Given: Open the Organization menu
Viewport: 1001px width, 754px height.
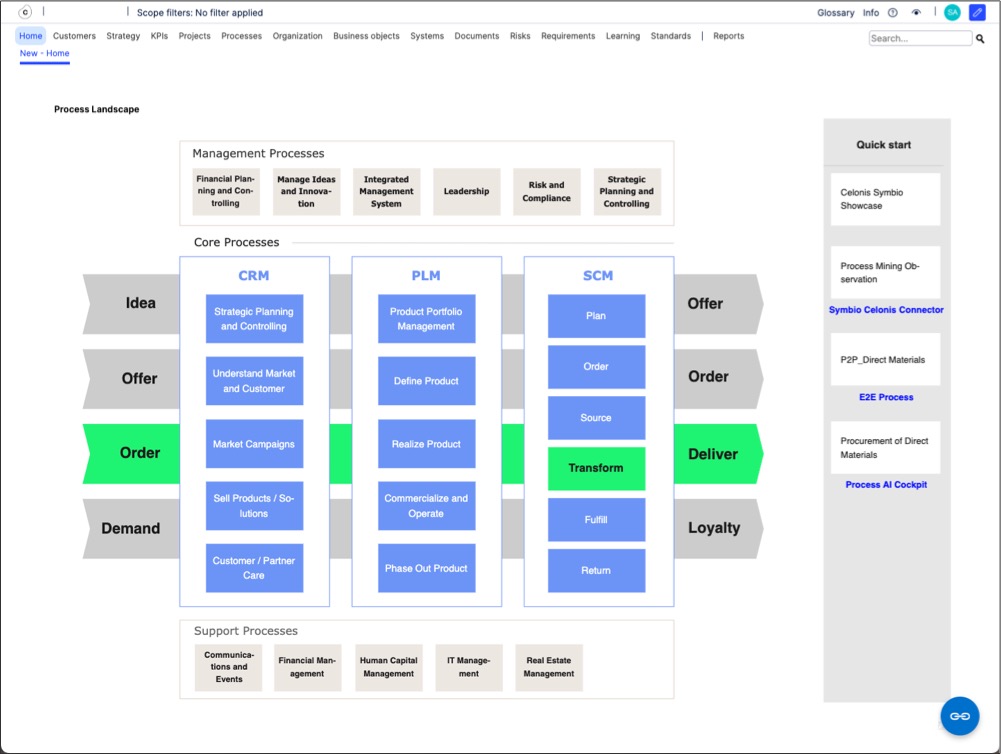Looking at the screenshot, I should click(297, 36).
